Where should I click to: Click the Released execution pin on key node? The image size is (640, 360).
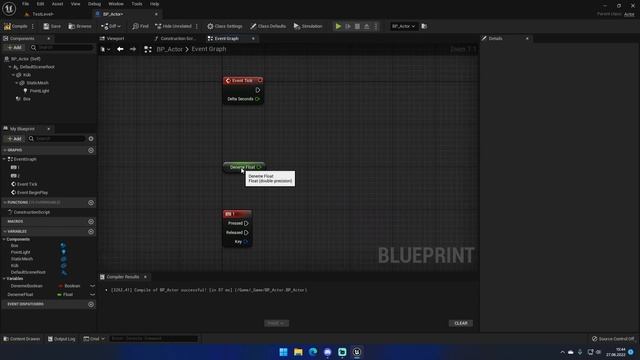tap(246, 233)
